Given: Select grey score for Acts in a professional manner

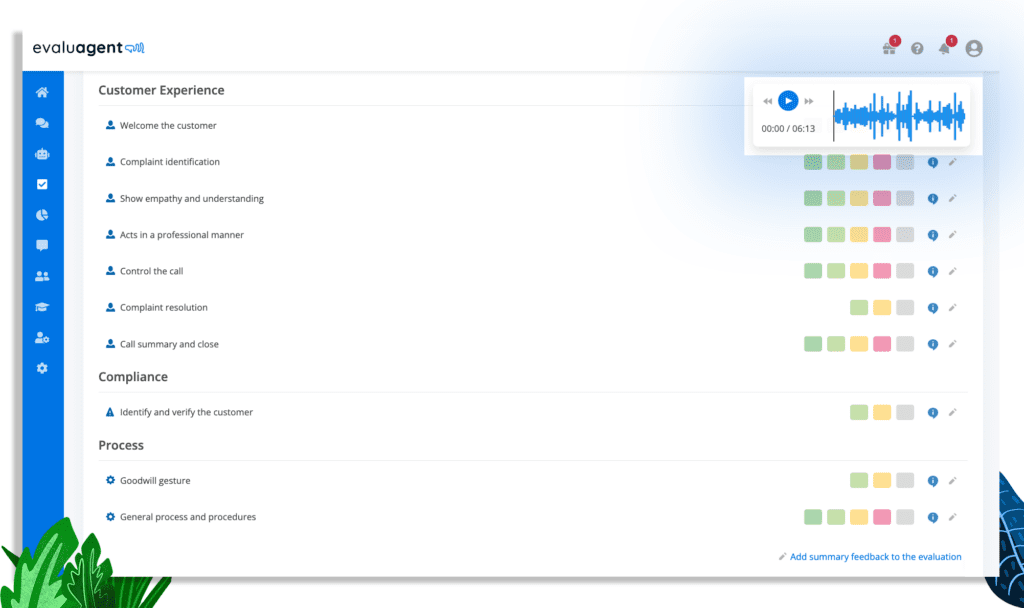Looking at the screenshot, I should click(x=904, y=234).
